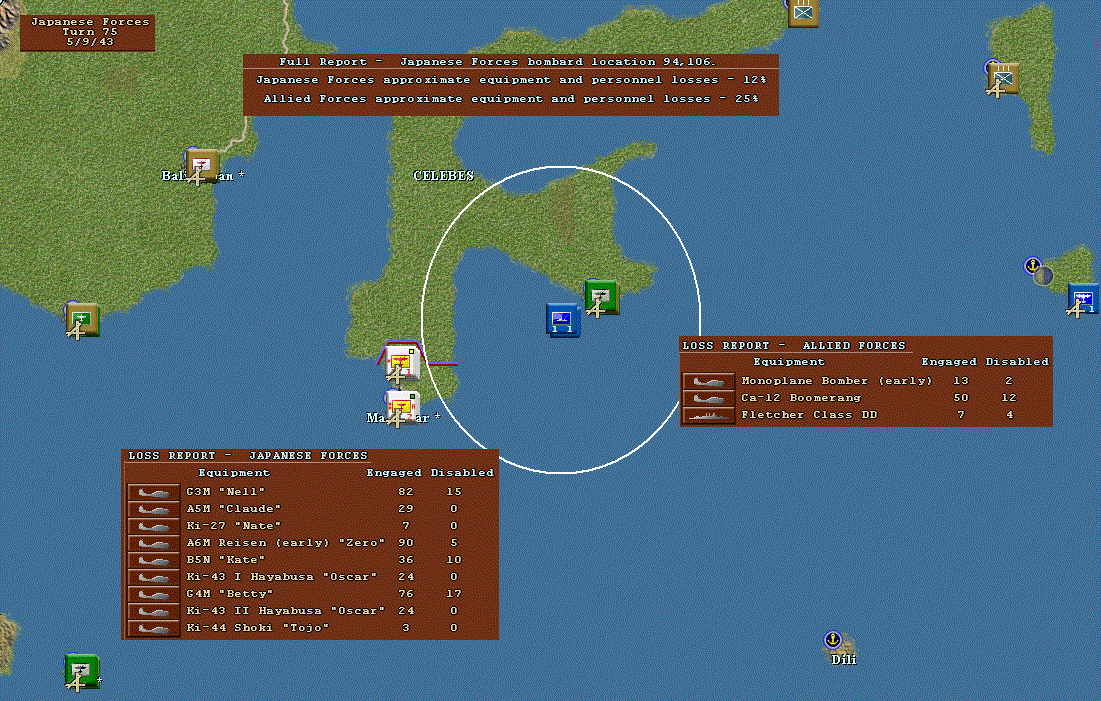Select the tan unit at Balikpapan
This screenshot has width=1101, height=701.
tap(202, 166)
